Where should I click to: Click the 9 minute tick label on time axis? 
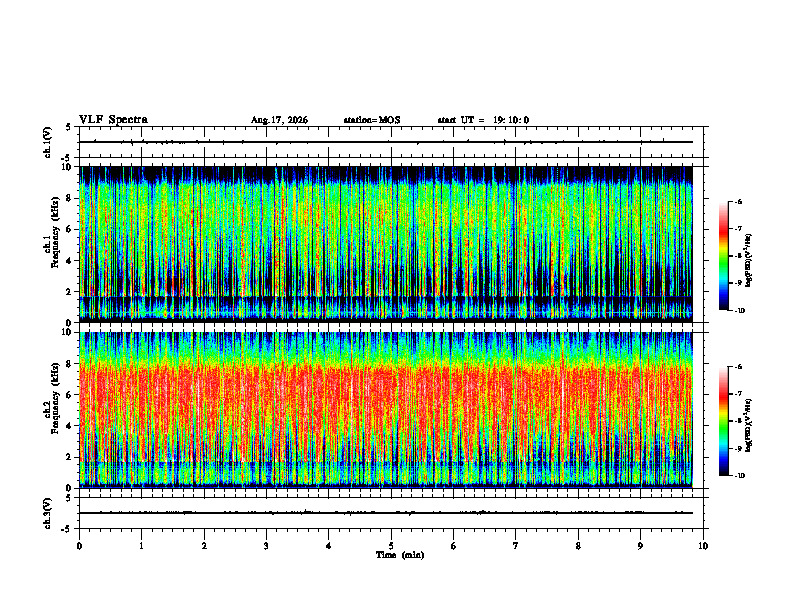[x=640, y=546]
